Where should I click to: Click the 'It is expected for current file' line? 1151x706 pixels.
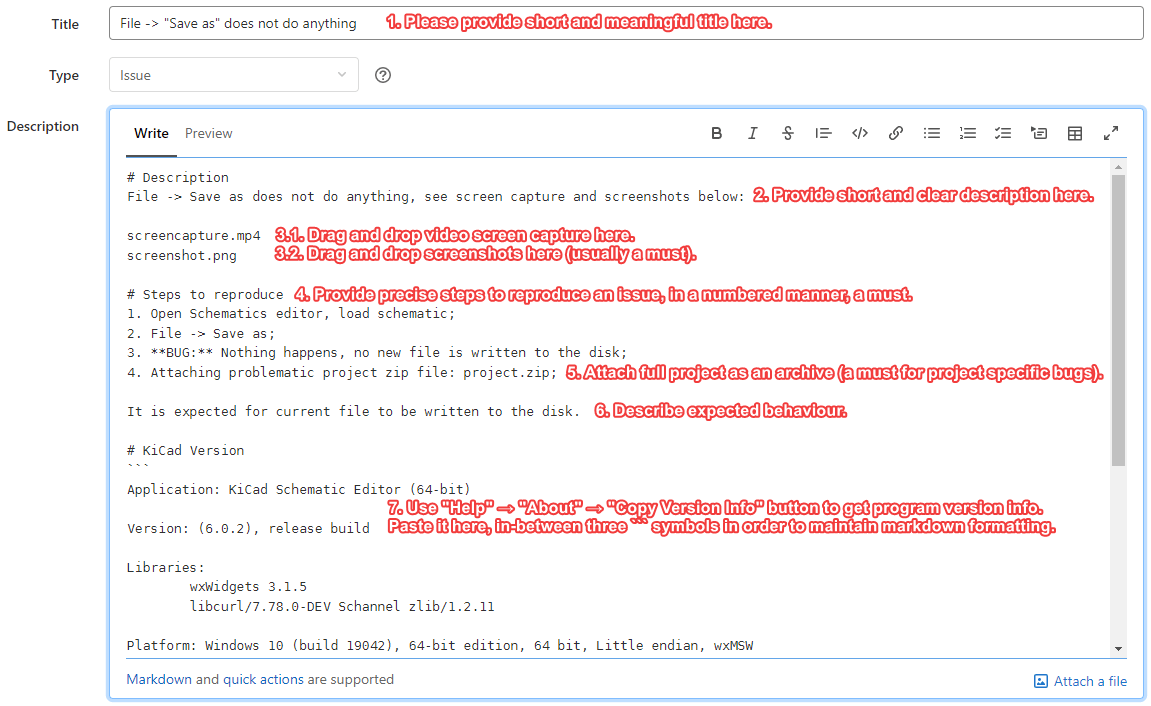353,412
